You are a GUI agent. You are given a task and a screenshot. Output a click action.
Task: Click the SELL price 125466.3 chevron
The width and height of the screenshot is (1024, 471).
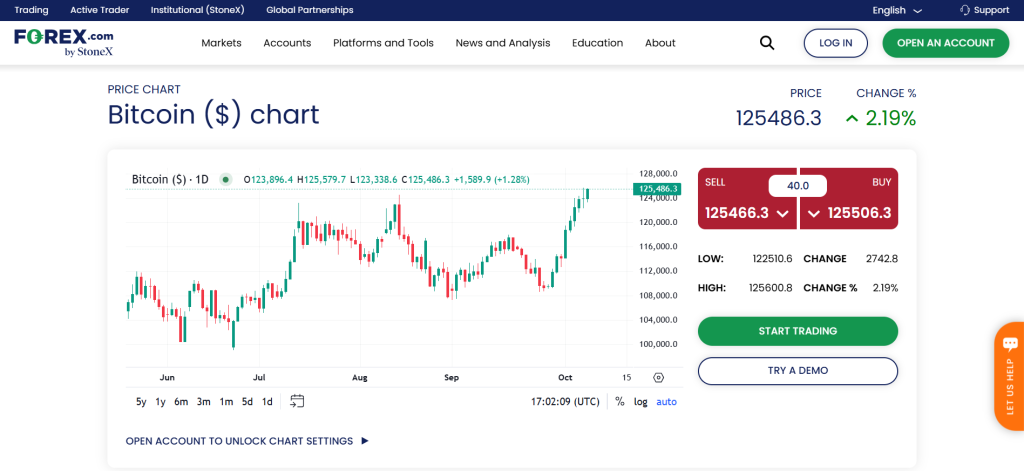(783, 213)
